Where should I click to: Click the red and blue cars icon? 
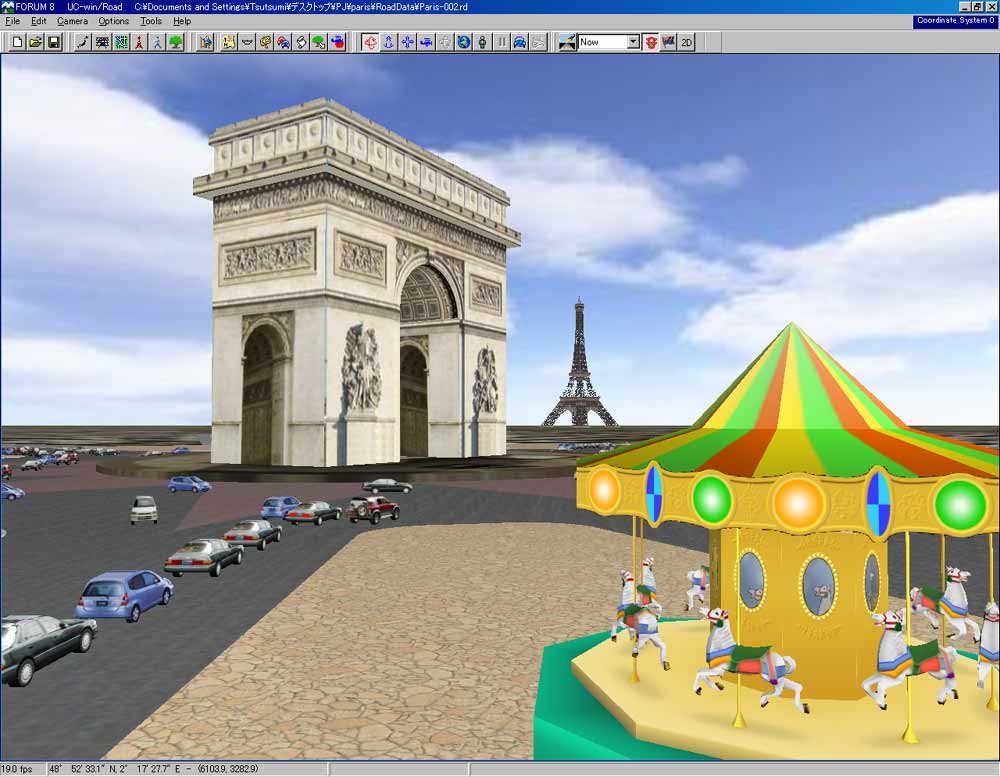pos(283,42)
